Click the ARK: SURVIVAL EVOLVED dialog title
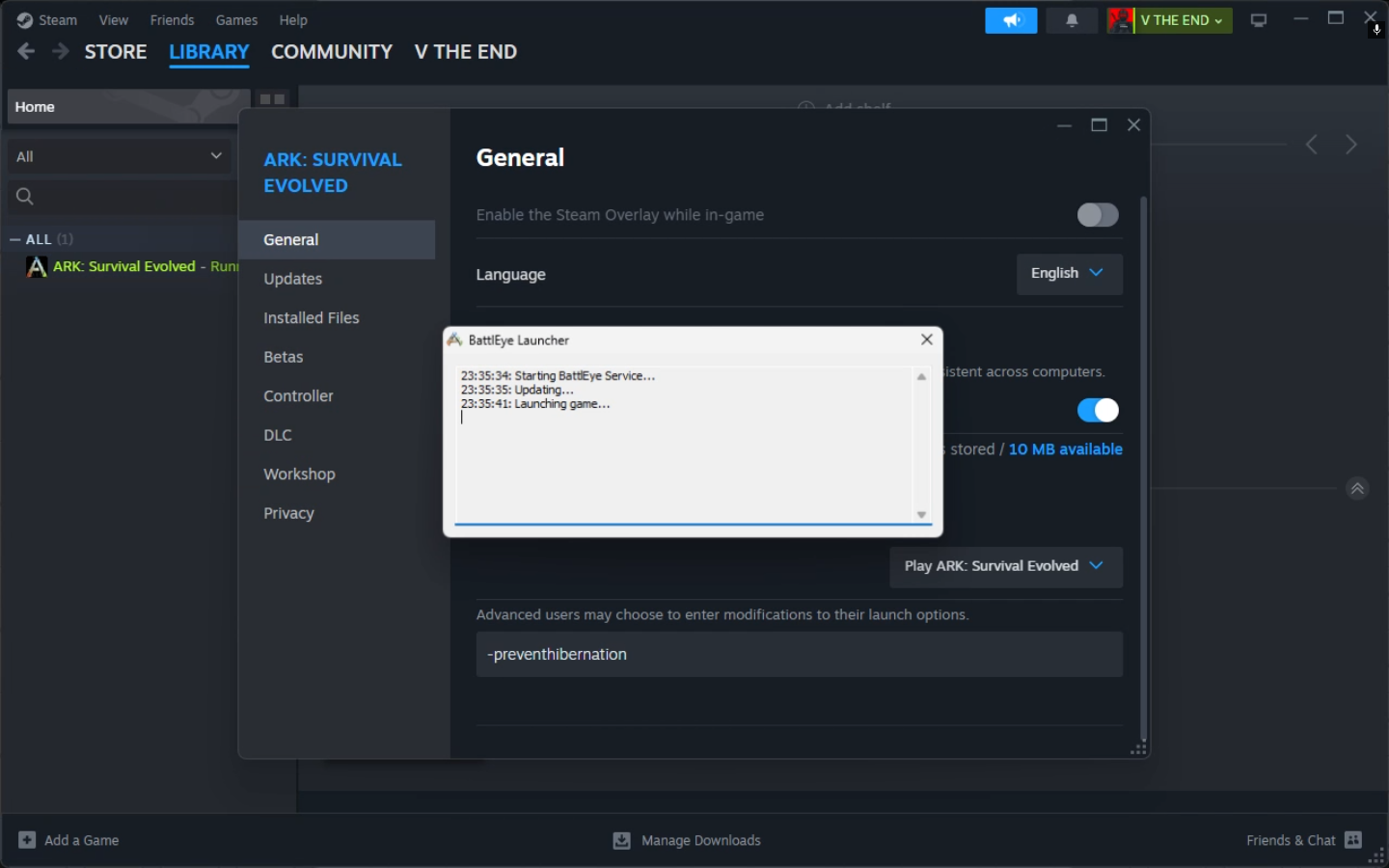The width and height of the screenshot is (1389, 868). coord(333,173)
